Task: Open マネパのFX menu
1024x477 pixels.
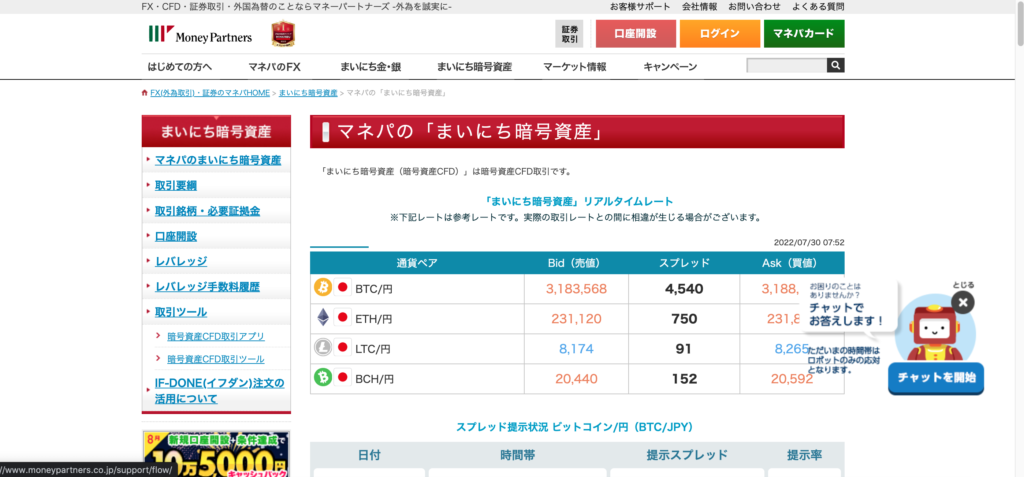Action: (274, 67)
